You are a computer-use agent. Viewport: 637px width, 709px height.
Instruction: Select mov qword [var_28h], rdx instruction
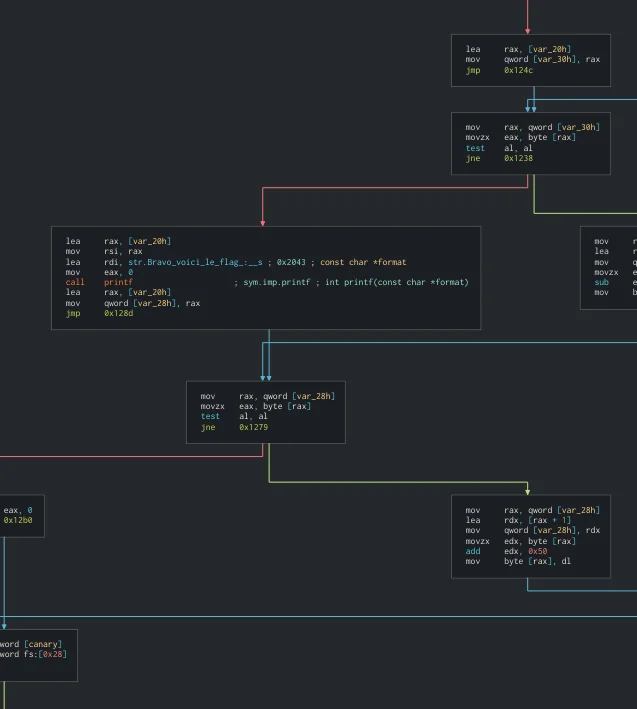[x=532, y=530]
